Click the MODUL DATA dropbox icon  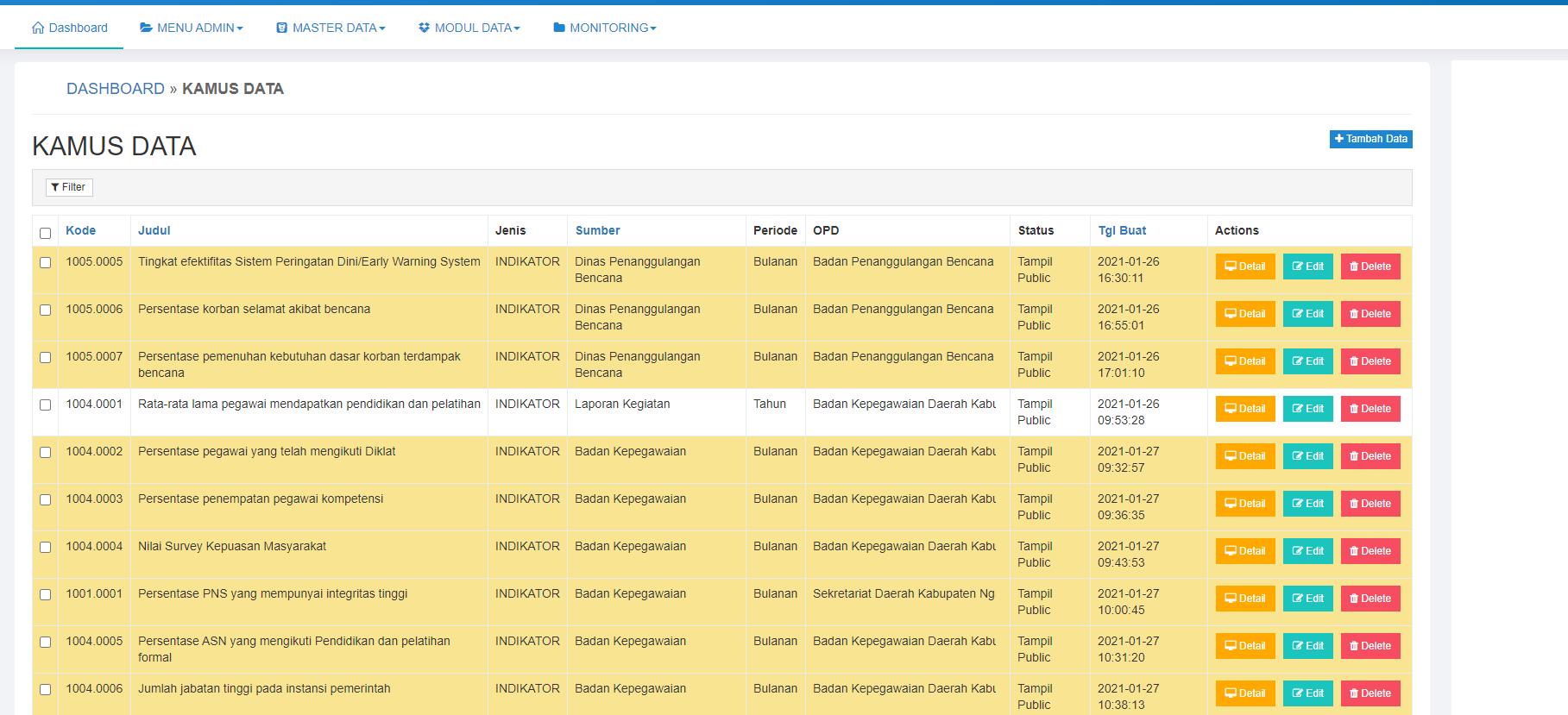[424, 28]
